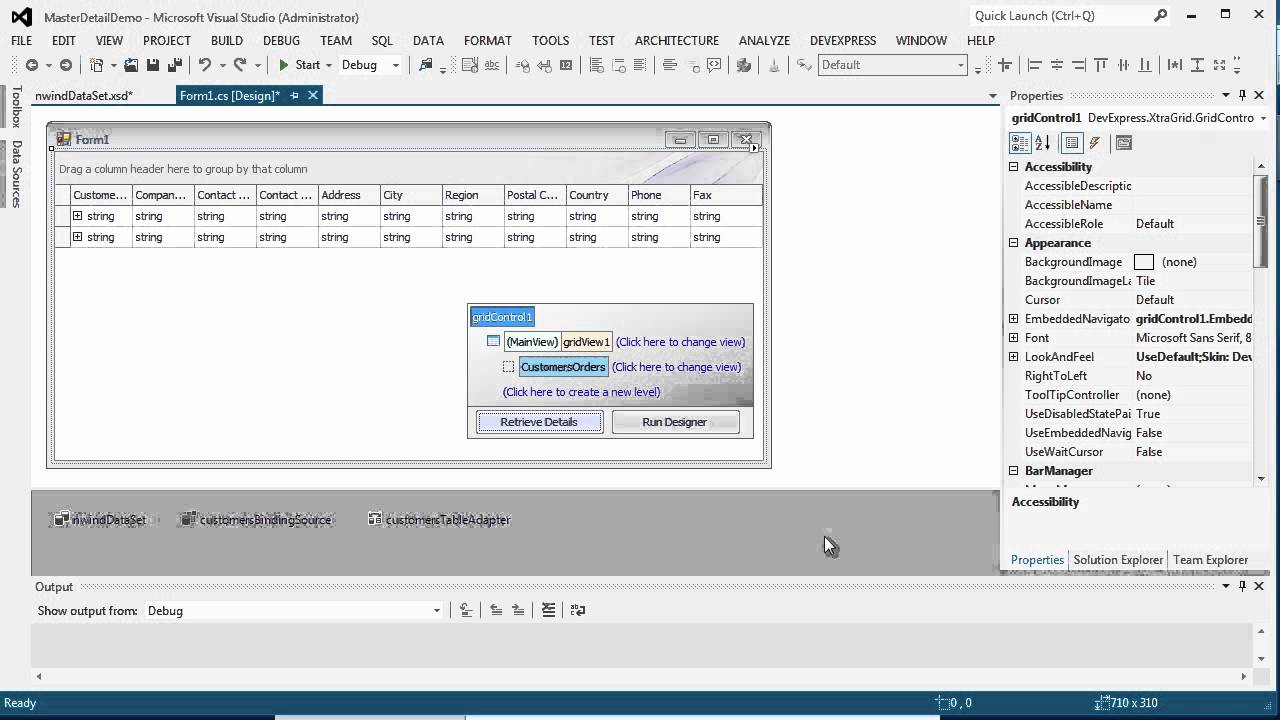Collapse the Accessibility property category
This screenshot has height=720, width=1280.
point(1013,167)
